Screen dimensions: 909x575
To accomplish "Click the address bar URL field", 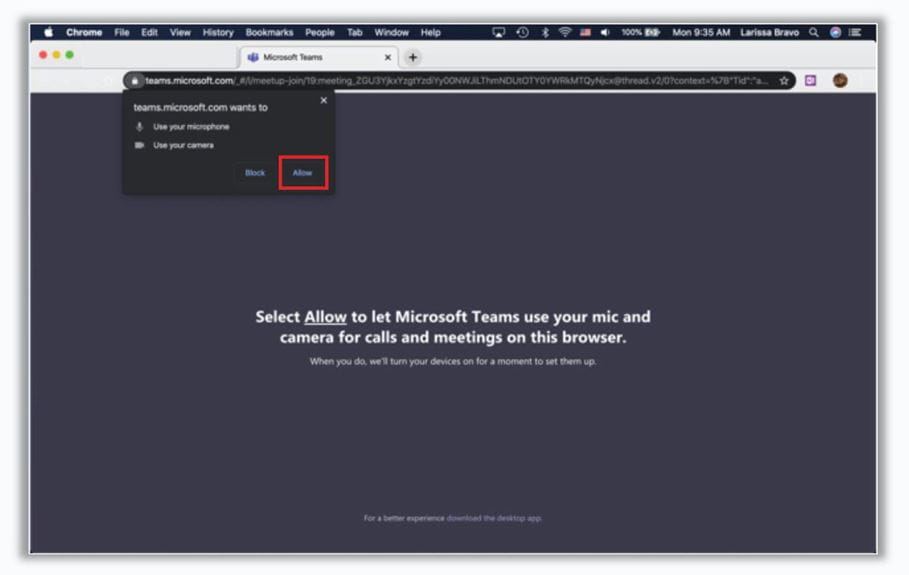I will [x=457, y=81].
